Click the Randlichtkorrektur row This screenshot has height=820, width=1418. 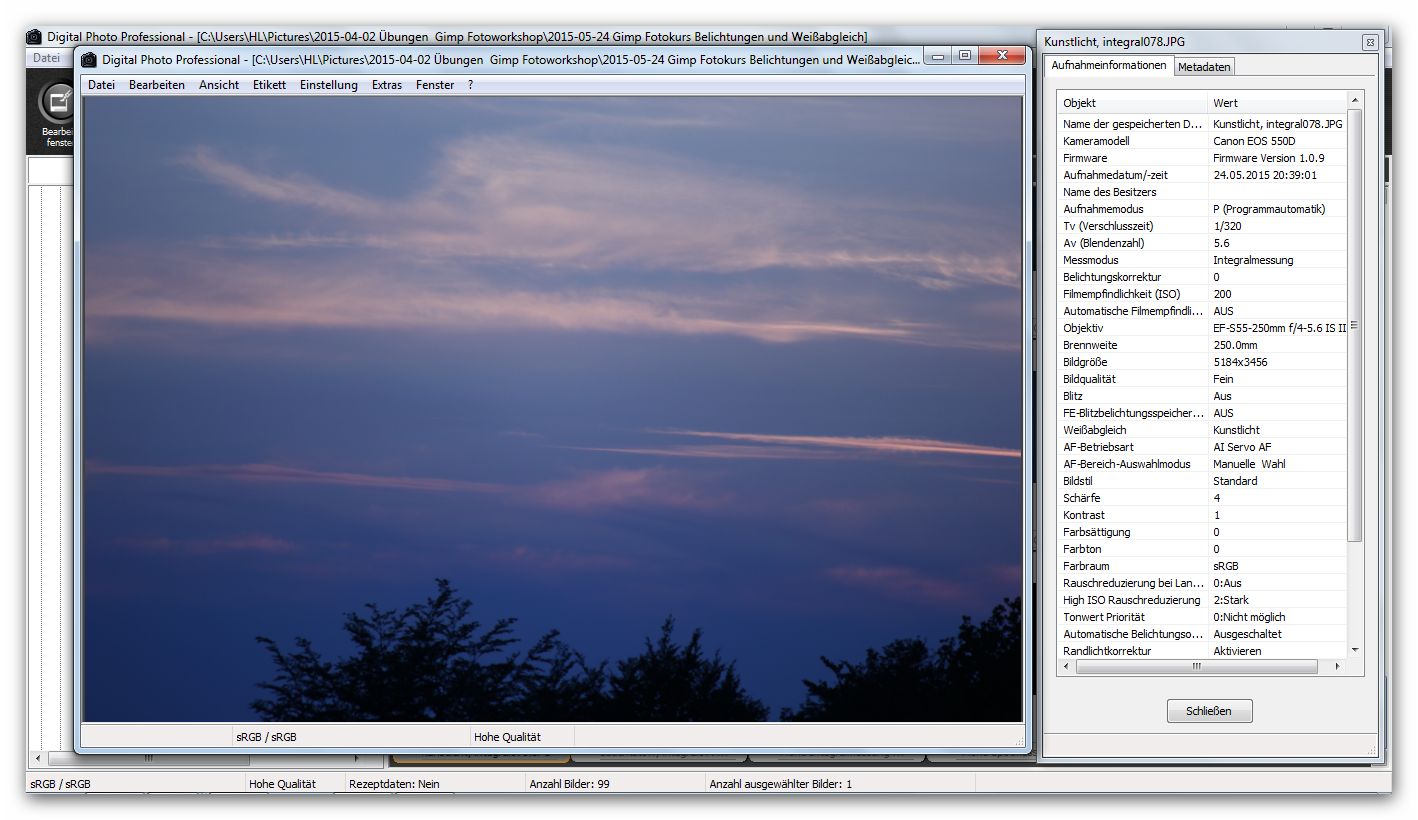(x=1202, y=651)
